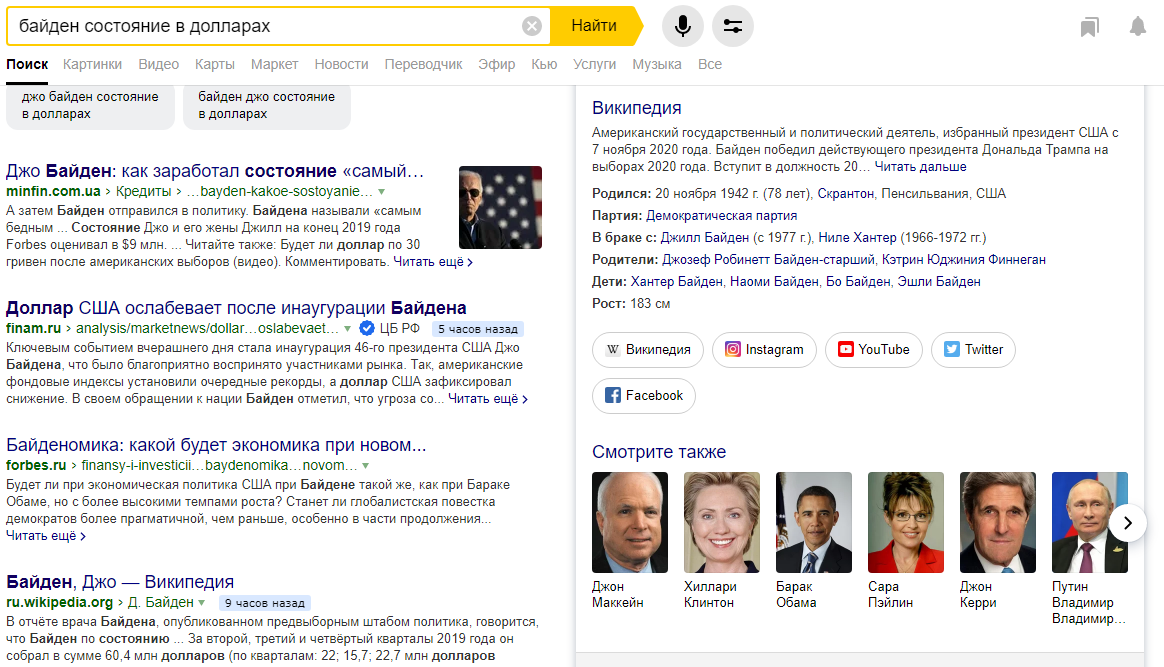Switch to the Картинки tab

pyautogui.click(x=92, y=65)
